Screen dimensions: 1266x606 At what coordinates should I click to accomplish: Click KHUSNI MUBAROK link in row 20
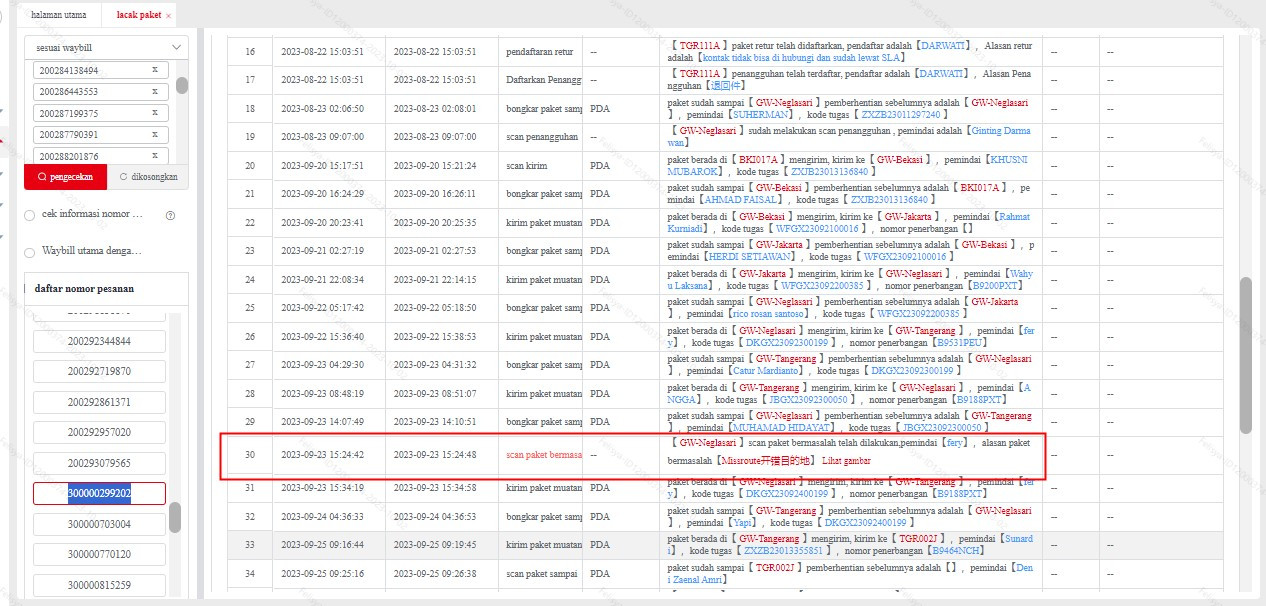click(846, 166)
